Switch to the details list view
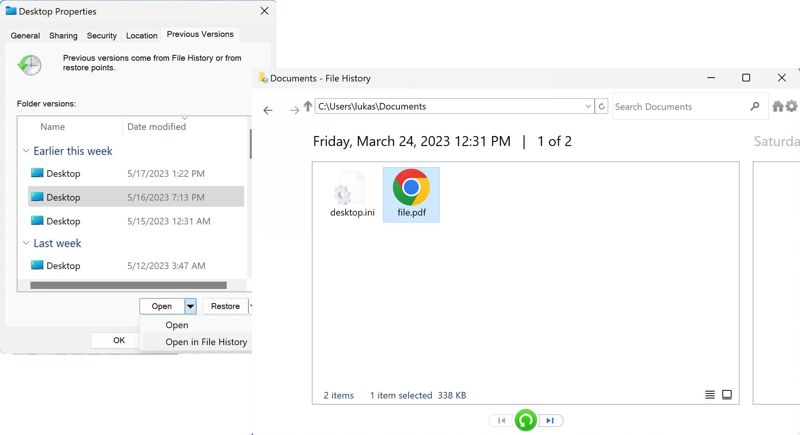Screen dimensions: 800x435 click(710, 395)
